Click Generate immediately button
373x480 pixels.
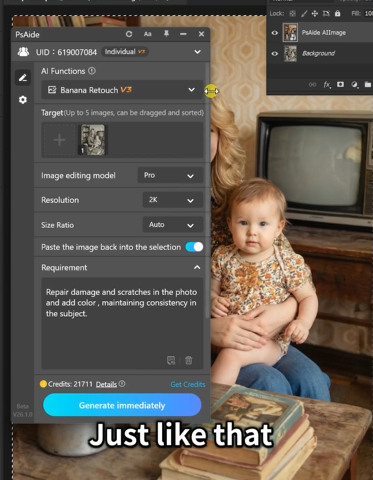pos(122,405)
